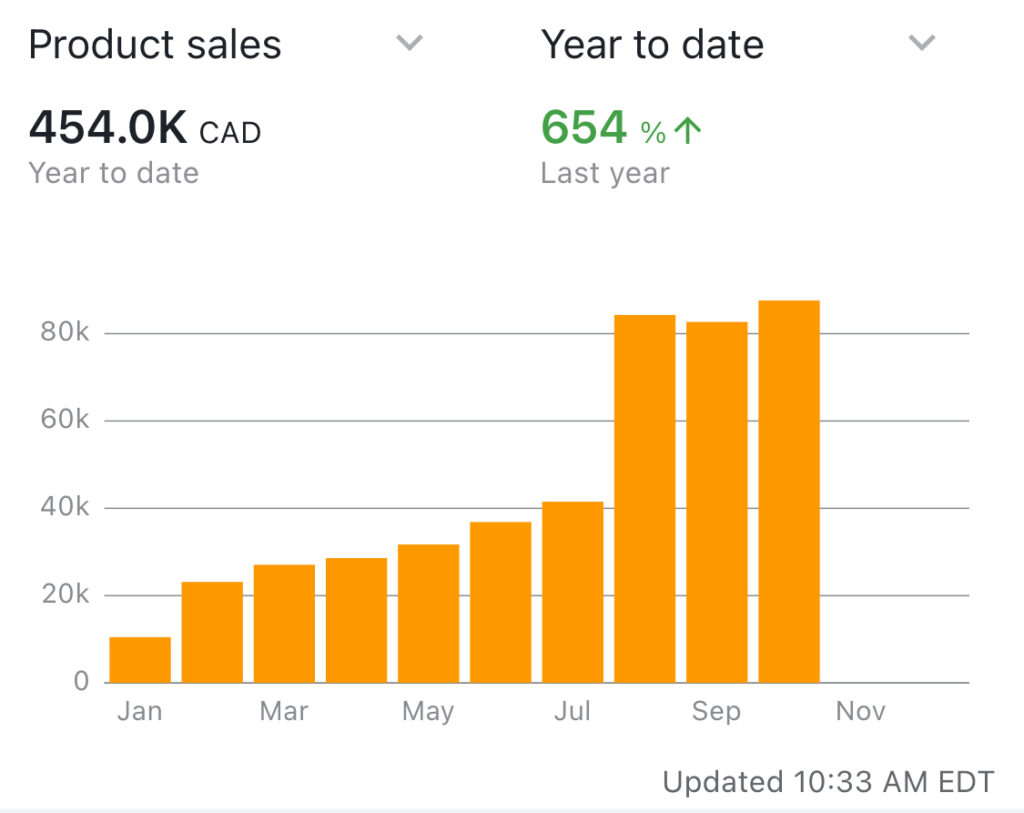Click the 80k axis label
Screen dimensions: 1024x813
coord(65,333)
